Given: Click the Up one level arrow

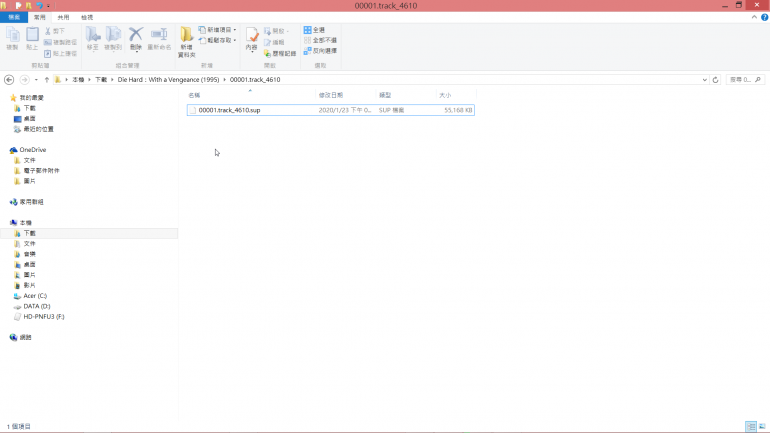Looking at the screenshot, I should (47, 80).
